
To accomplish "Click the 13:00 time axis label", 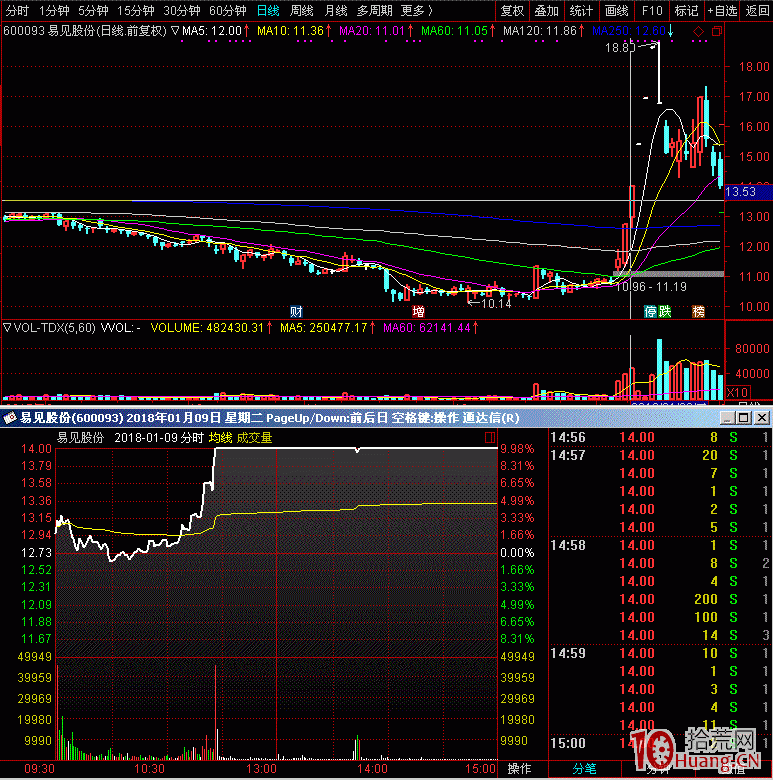I will (261, 769).
